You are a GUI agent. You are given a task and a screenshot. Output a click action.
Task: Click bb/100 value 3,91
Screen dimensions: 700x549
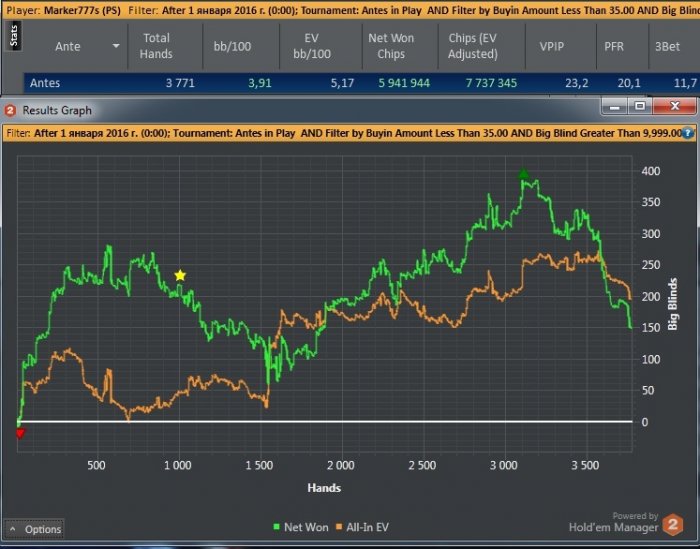[x=259, y=83]
